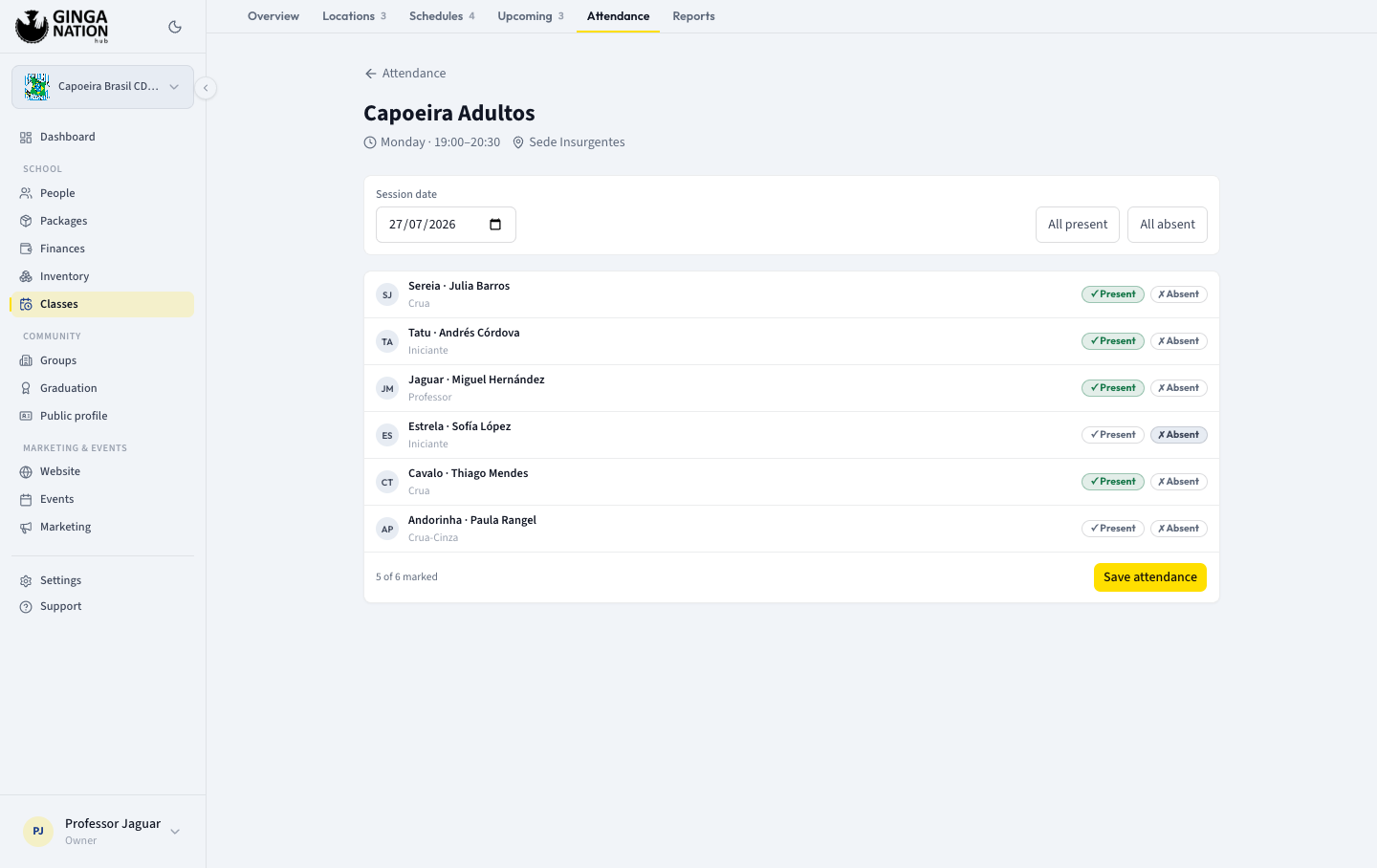Mark Thiago Mendes as Absent
This screenshot has height=868, width=1377.
(1179, 482)
